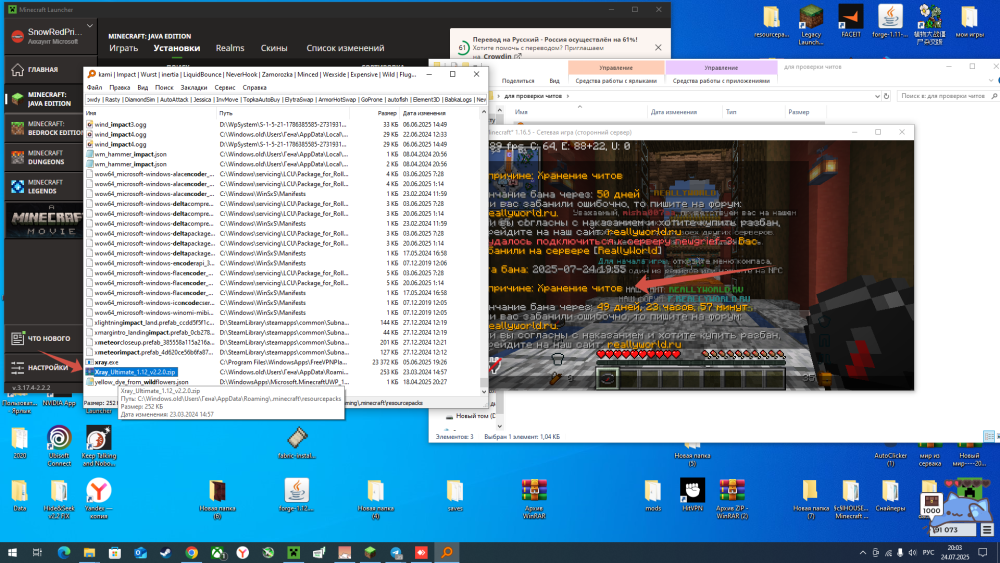Switch to the Играть tab

click(x=123, y=48)
